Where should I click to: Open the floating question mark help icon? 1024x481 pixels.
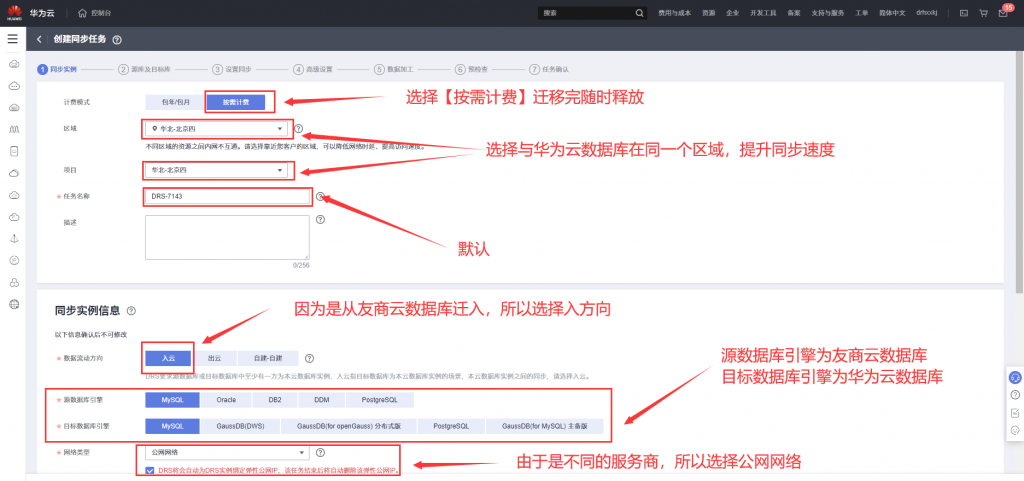point(1015,395)
